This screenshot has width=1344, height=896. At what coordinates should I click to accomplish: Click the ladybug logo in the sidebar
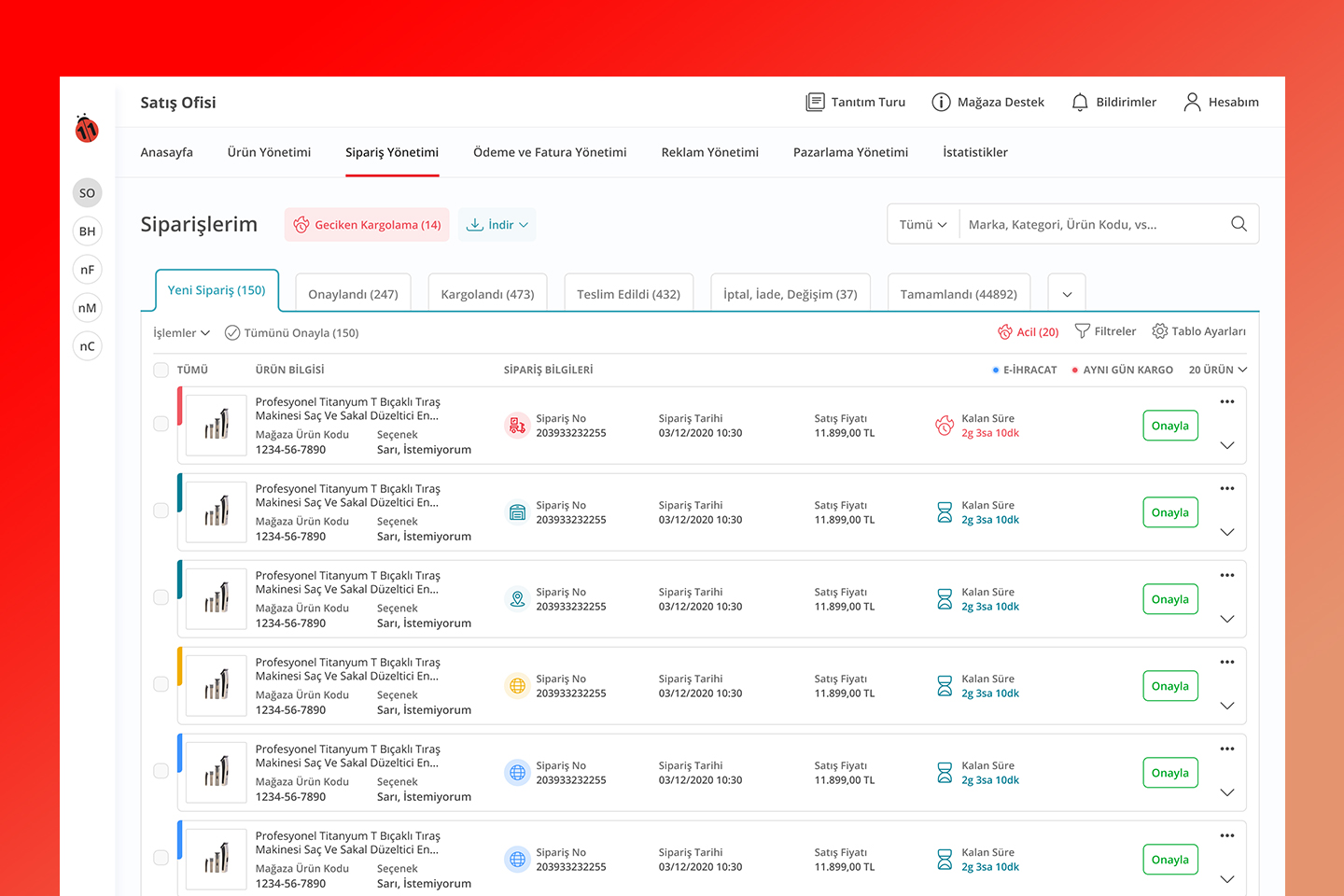[87, 129]
